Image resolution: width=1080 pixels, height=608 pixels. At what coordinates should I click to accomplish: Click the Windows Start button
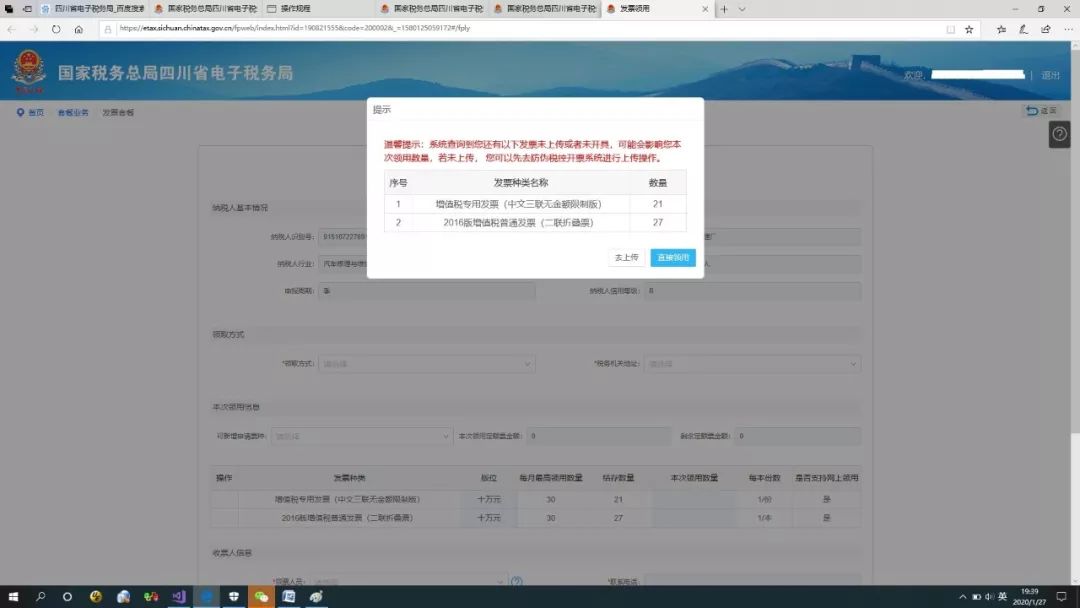(x=13, y=596)
